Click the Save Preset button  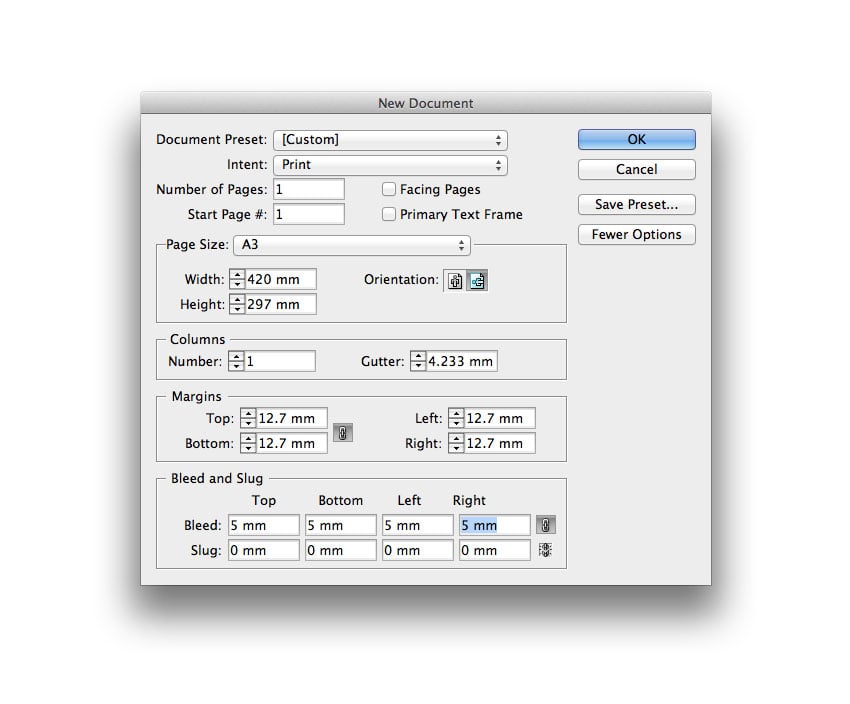636,205
